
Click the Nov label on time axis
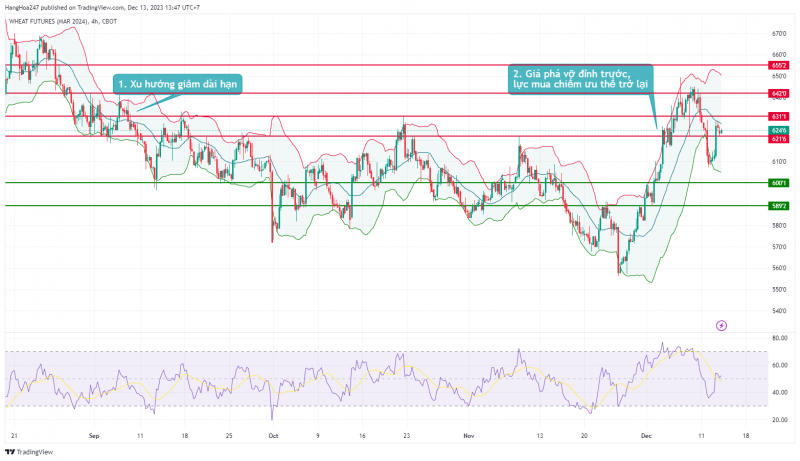click(470, 436)
